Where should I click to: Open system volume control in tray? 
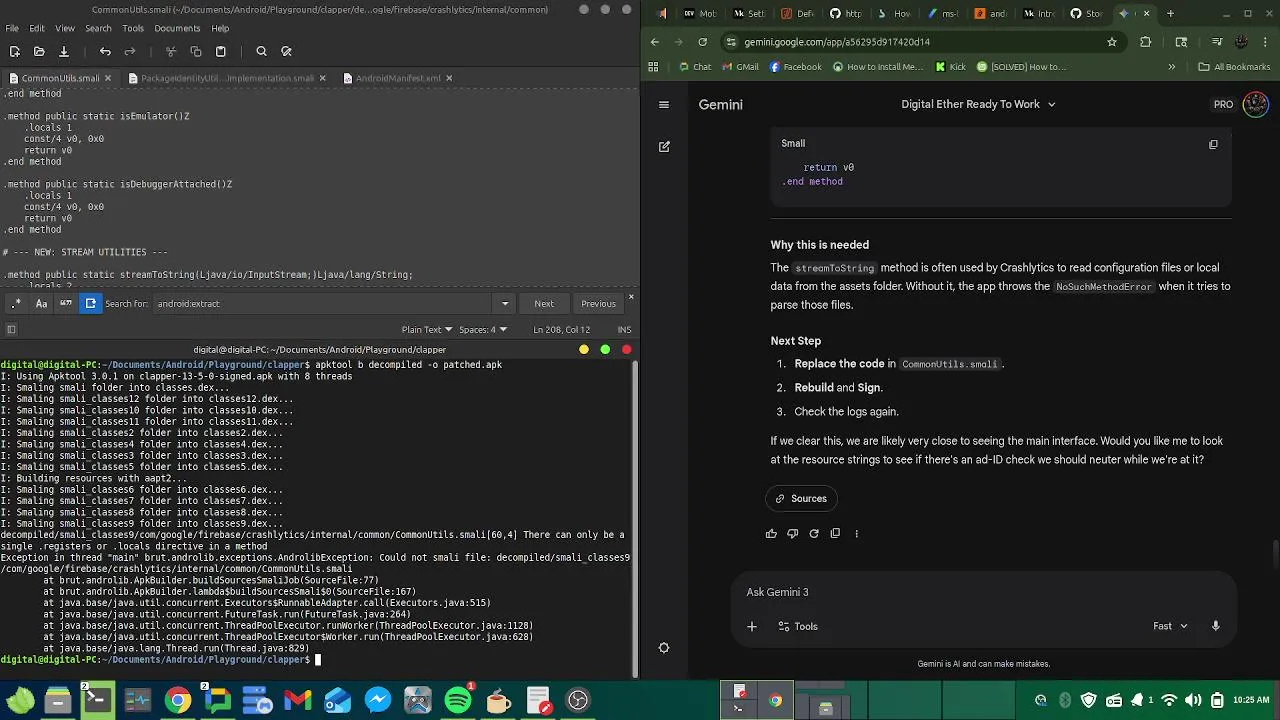(x=1193, y=700)
